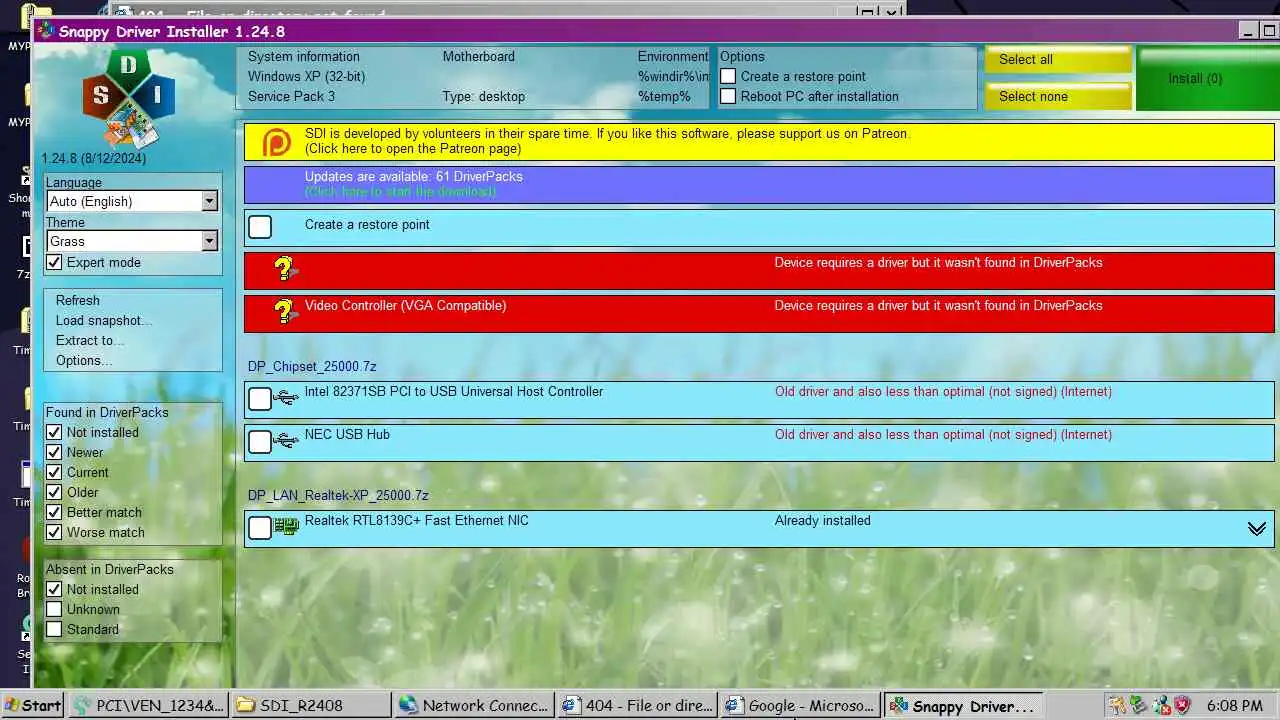
Task: Toggle Expert mode checkbox
Action: pos(54,262)
